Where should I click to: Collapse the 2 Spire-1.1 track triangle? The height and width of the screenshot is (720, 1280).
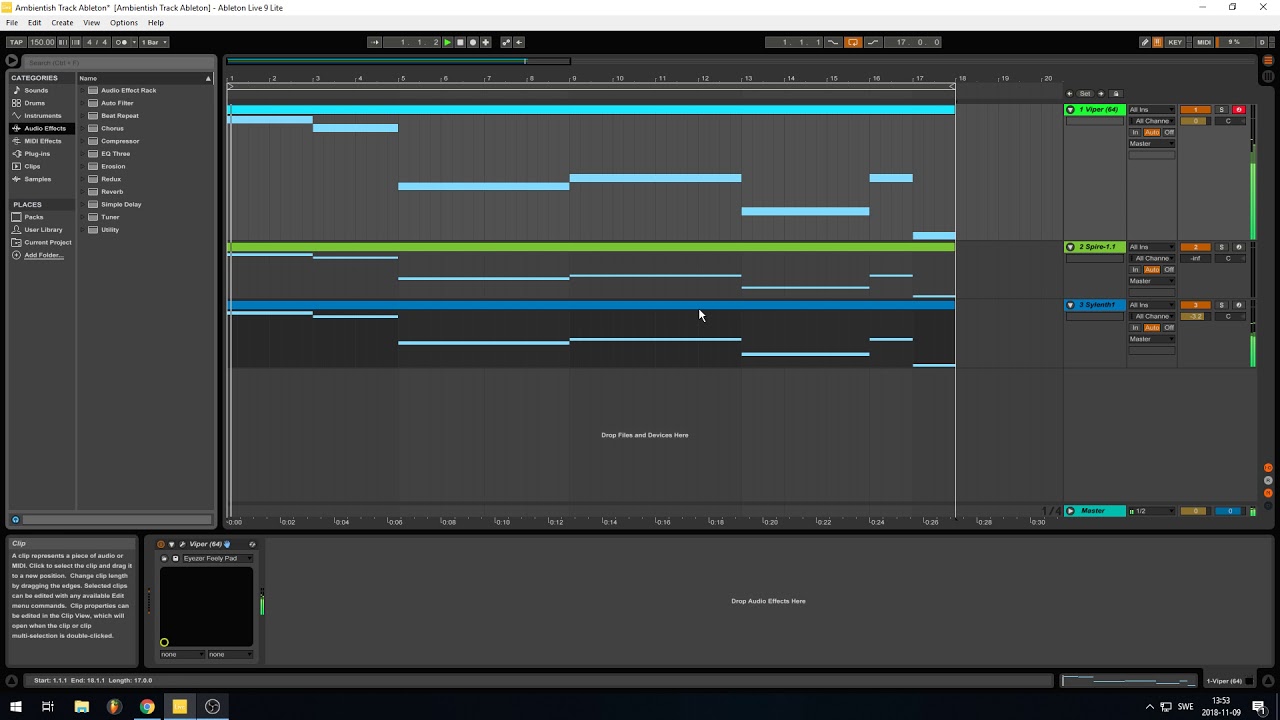pos(1070,247)
